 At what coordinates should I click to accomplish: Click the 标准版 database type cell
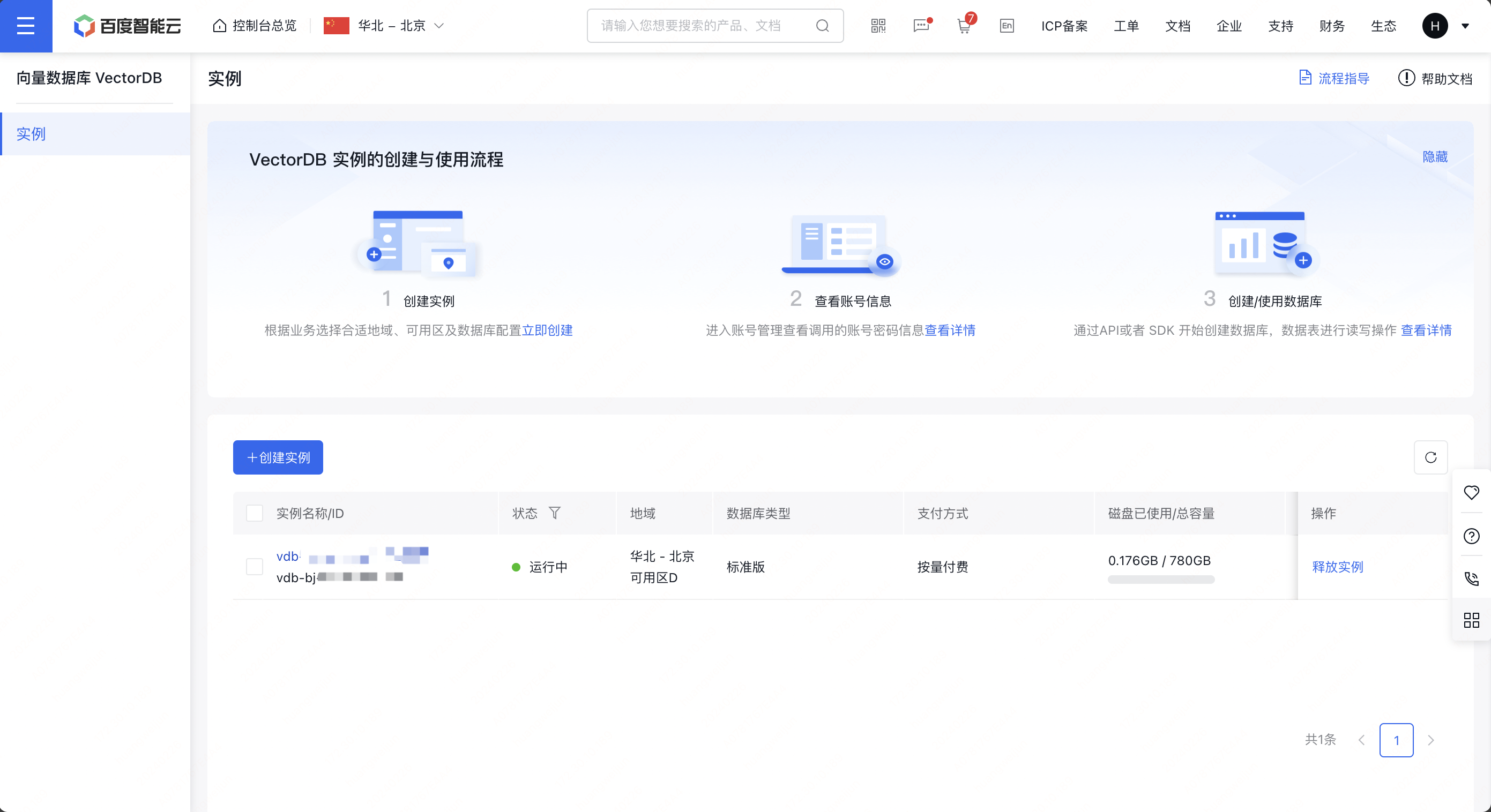pos(745,567)
